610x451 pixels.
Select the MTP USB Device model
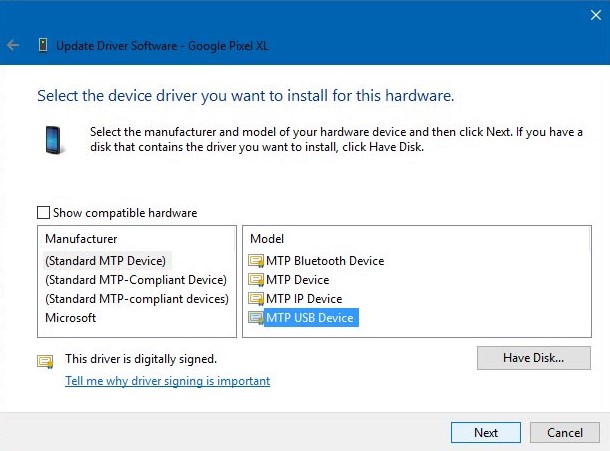coord(311,318)
